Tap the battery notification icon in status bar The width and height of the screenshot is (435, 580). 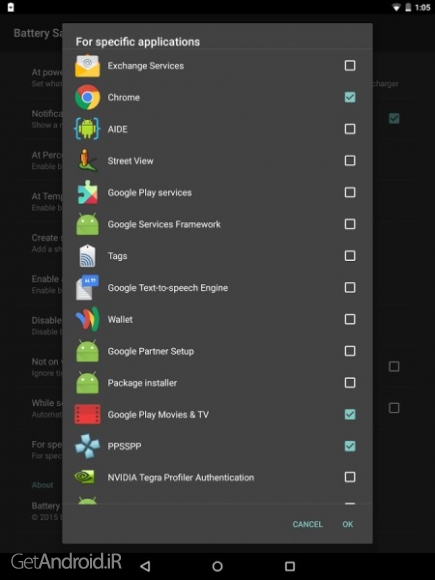click(11, 7)
